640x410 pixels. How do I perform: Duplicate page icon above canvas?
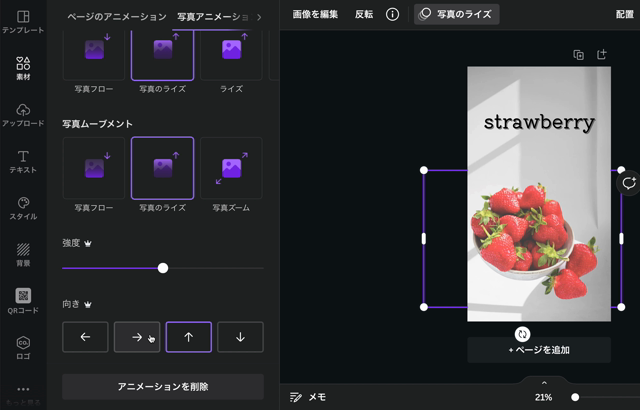click(578, 55)
